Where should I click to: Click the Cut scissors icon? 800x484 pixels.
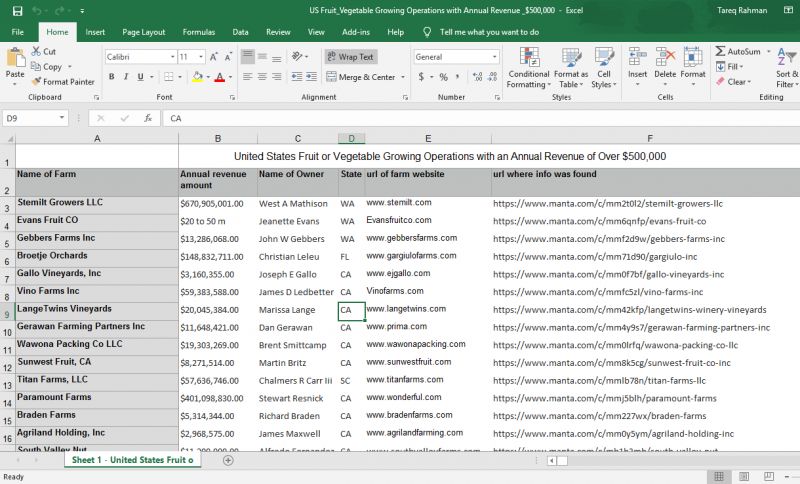(x=36, y=51)
